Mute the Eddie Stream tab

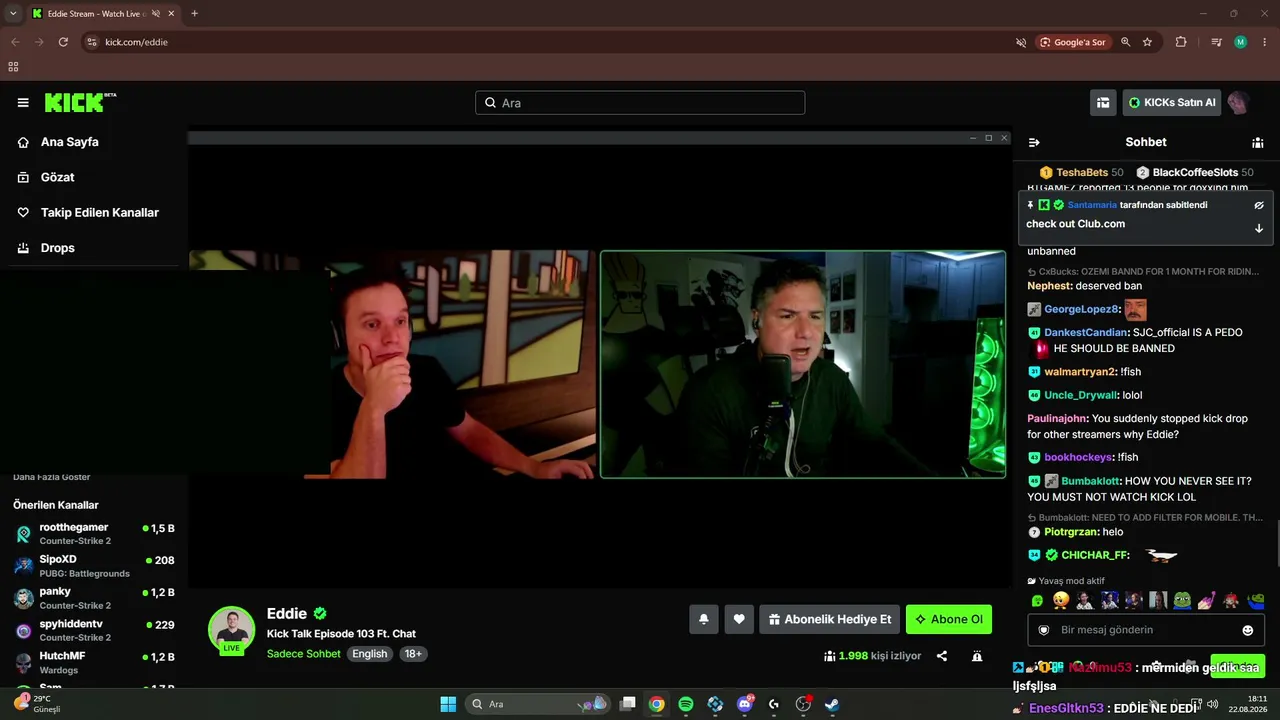pos(155,14)
